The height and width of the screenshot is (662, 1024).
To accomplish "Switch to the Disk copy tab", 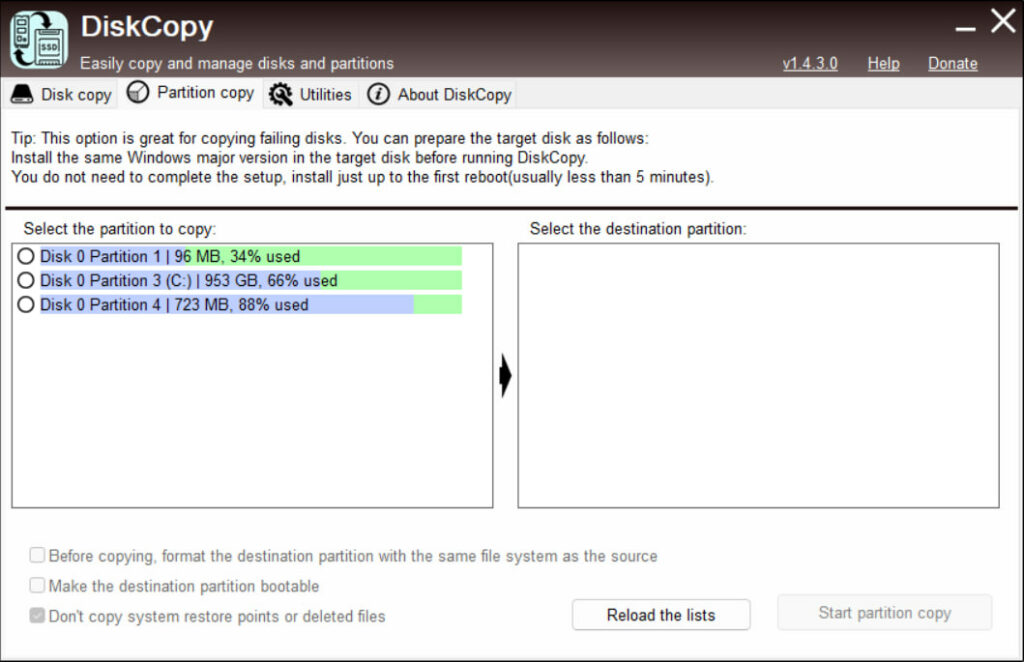I will point(61,95).
